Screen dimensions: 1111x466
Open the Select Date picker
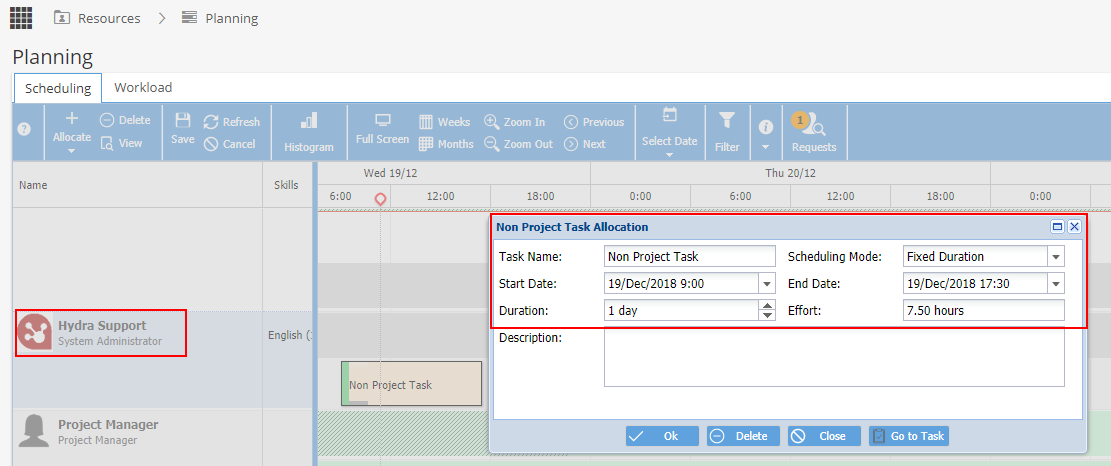670,132
